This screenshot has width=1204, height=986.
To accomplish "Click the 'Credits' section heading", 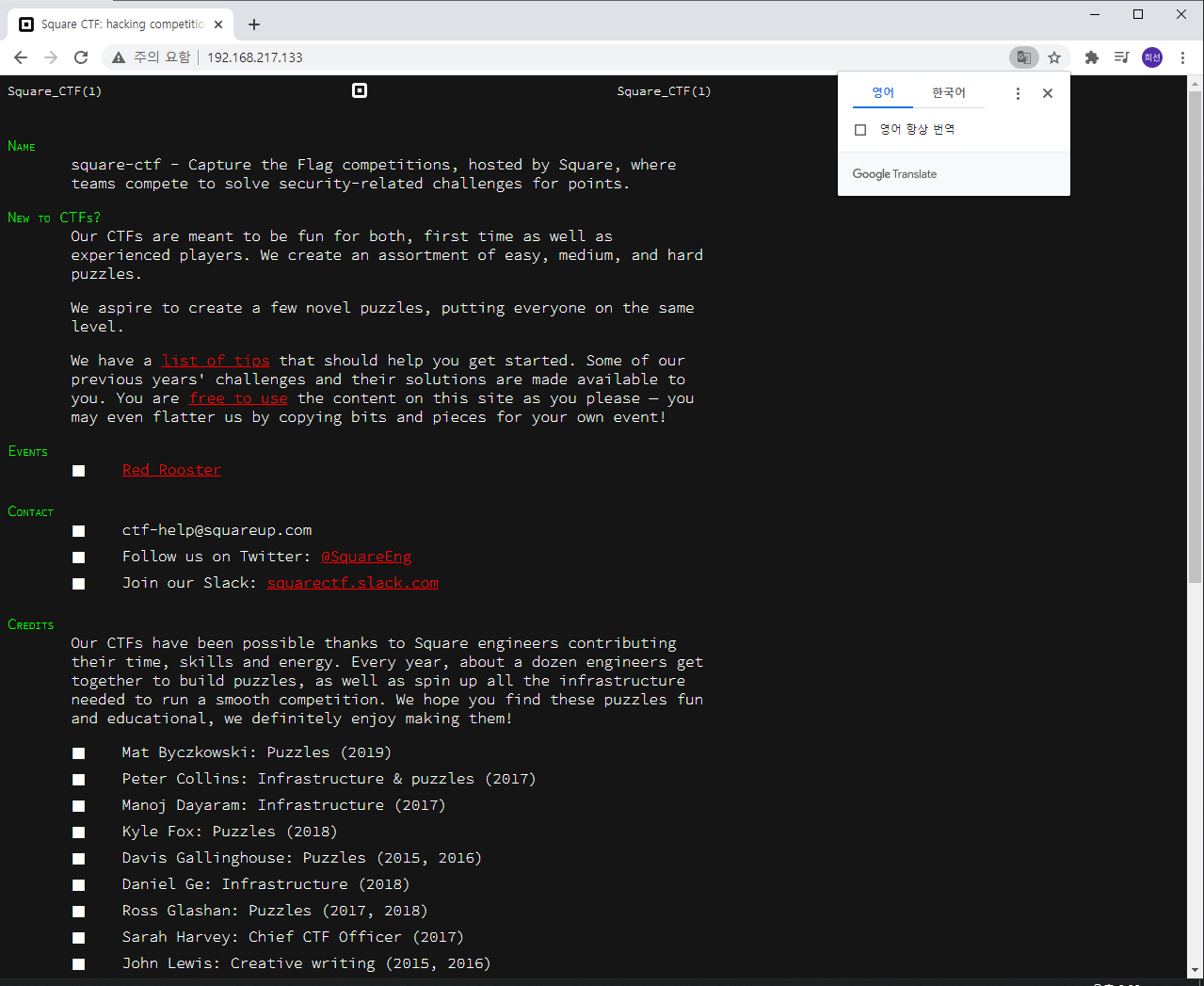I will click(30, 625).
